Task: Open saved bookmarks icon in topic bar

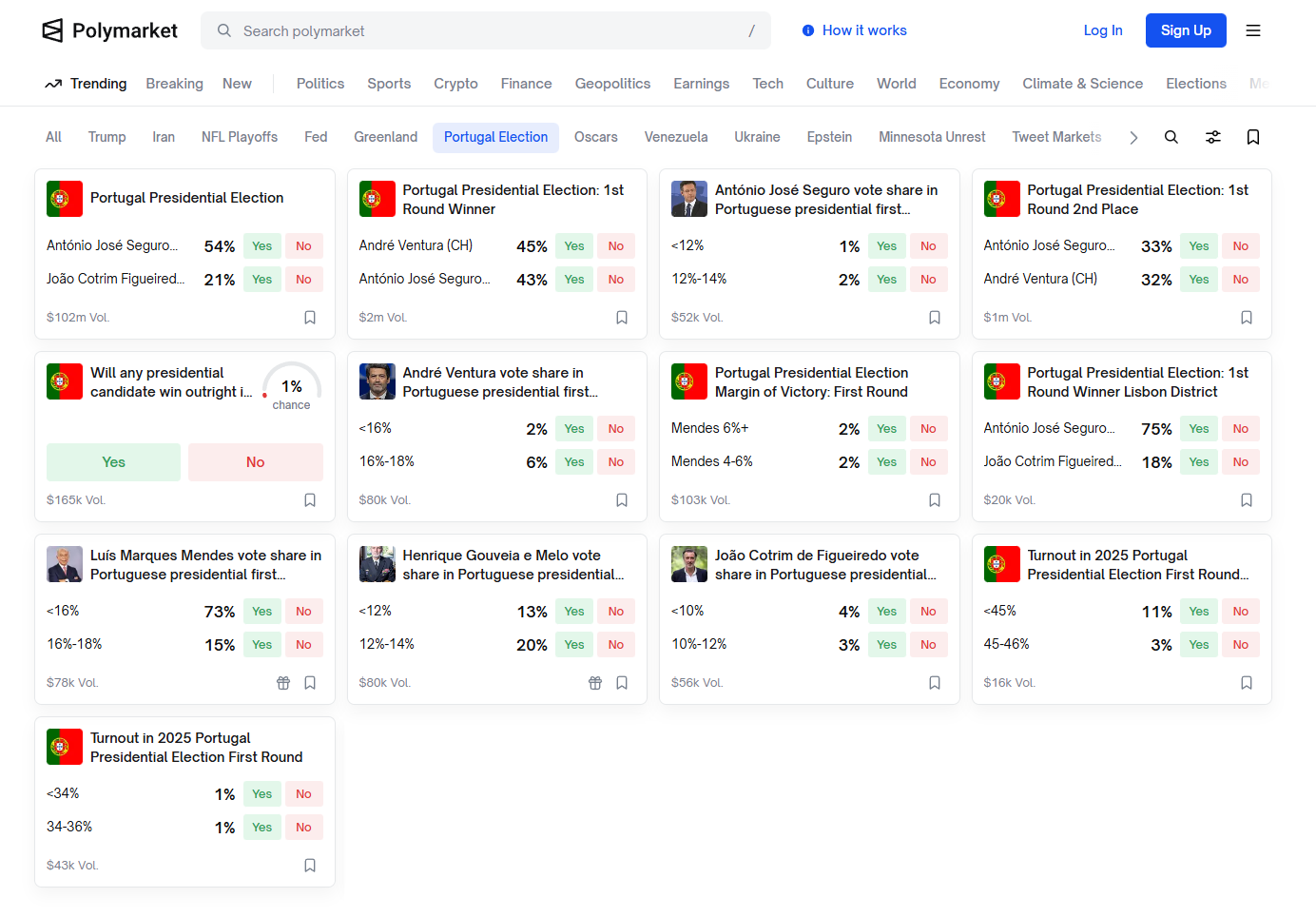Action: pos(1253,137)
